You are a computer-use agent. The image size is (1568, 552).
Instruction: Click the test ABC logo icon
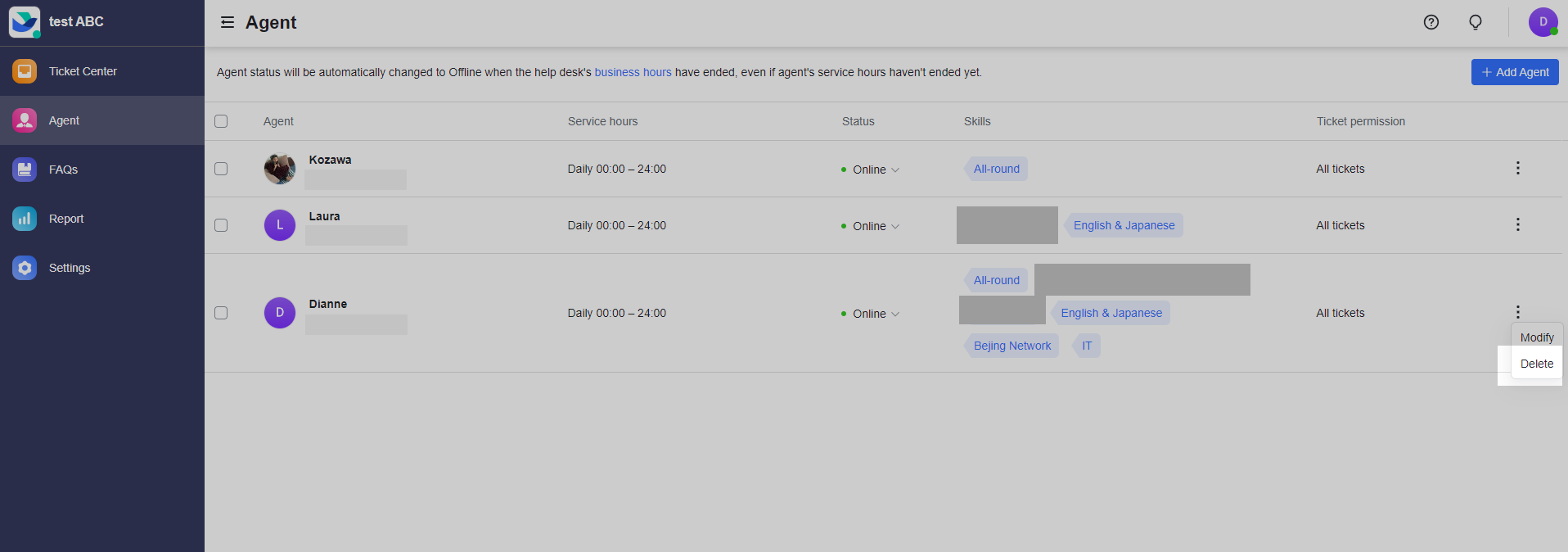[25, 22]
